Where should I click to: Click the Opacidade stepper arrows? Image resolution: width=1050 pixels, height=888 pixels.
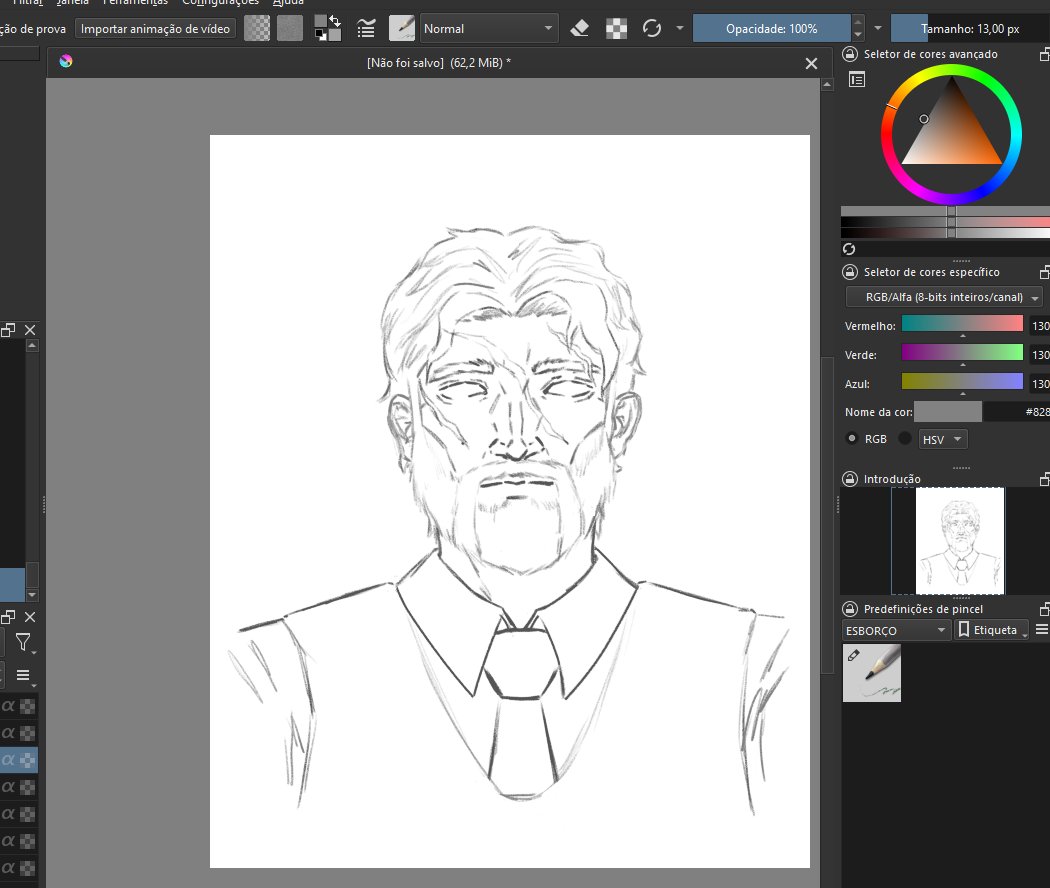pyautogui.click(x=858, y=29)
